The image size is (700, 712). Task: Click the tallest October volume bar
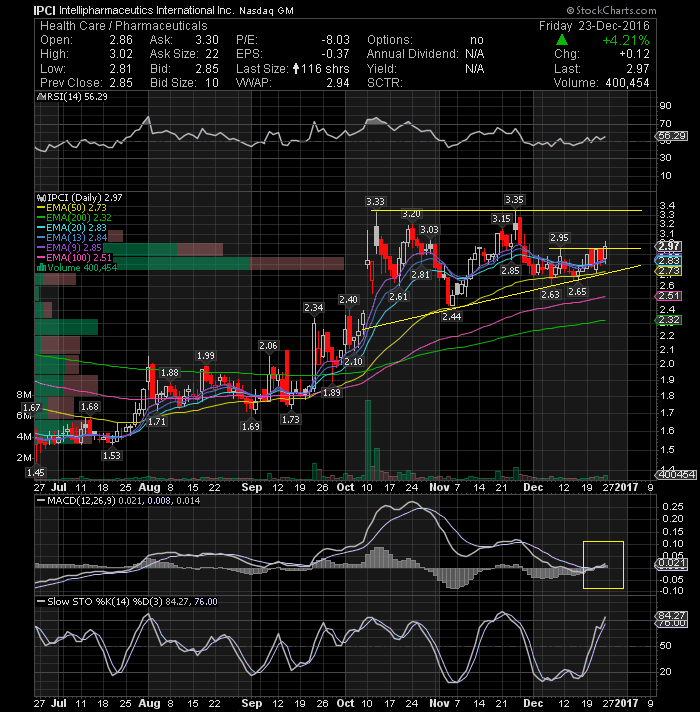click(x=368, y=440)
